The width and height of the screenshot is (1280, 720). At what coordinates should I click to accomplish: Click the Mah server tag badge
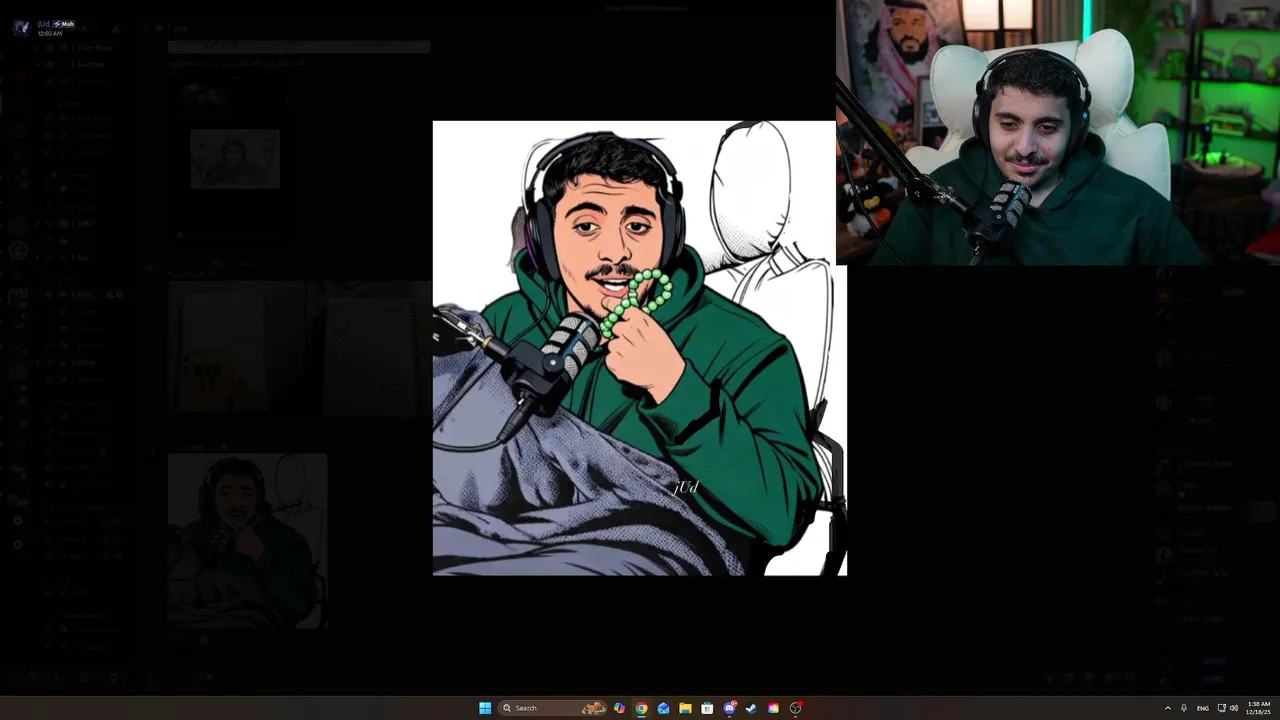click(64, 24)
